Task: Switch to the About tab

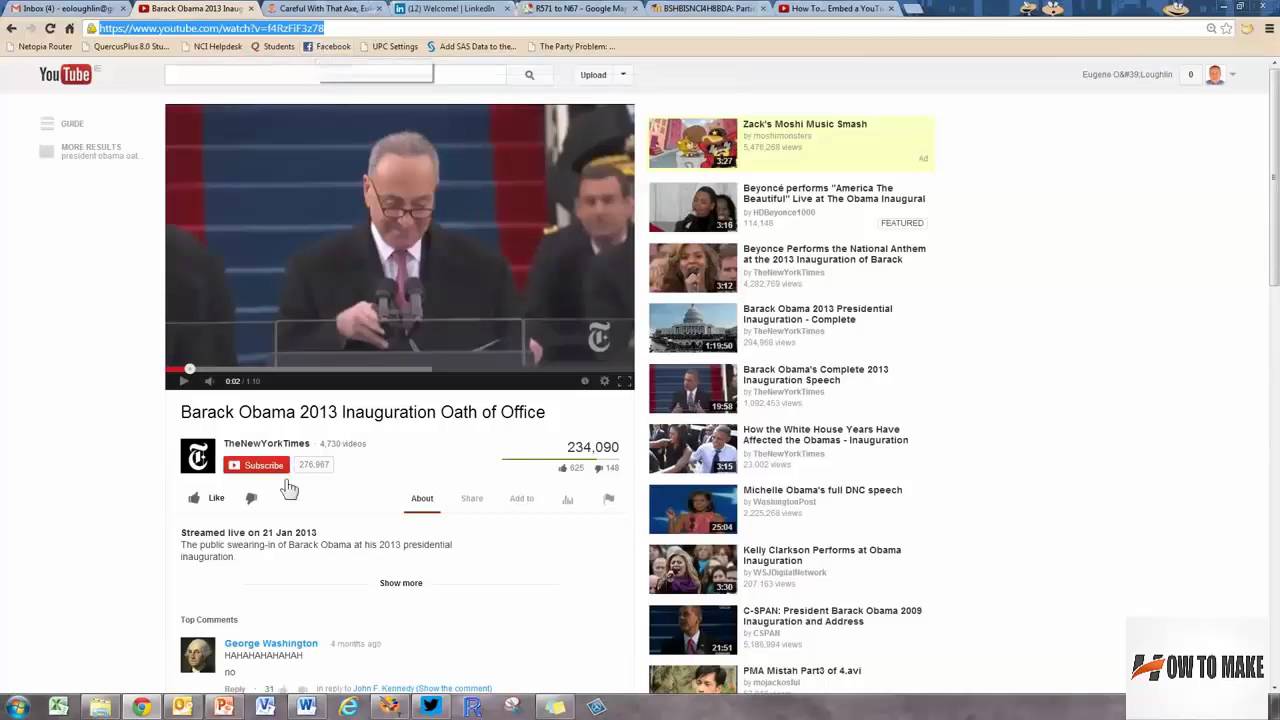Action: tap(422, 498)
